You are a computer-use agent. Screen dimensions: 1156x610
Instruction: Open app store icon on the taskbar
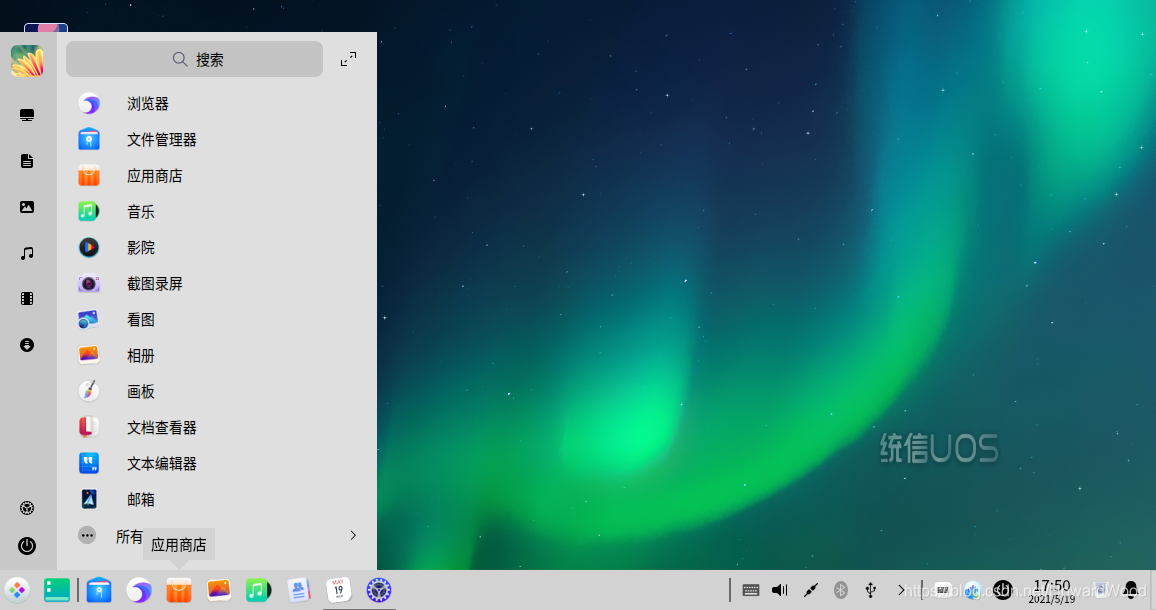click(178, 590)
